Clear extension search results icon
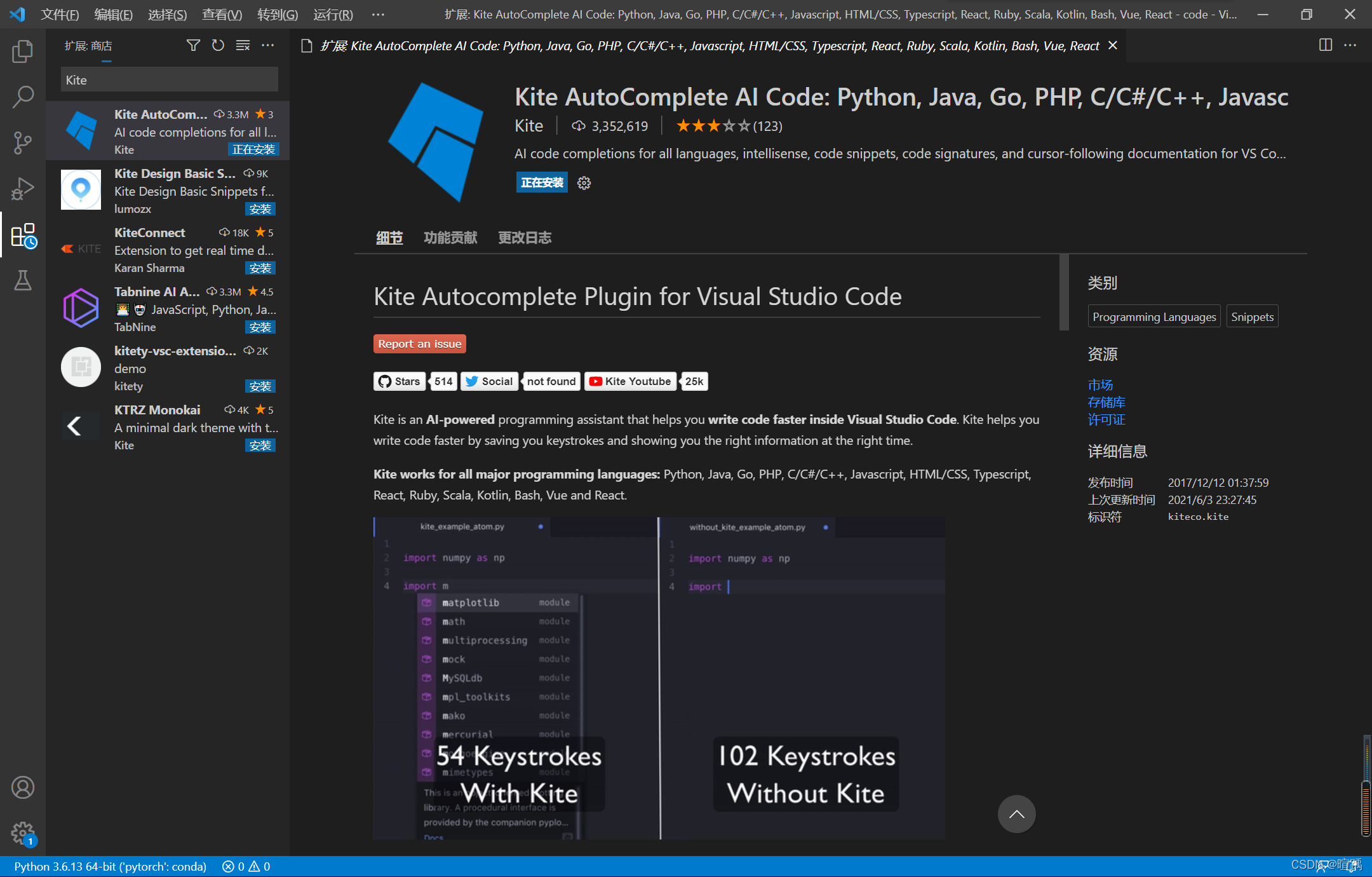 [243, 45]
